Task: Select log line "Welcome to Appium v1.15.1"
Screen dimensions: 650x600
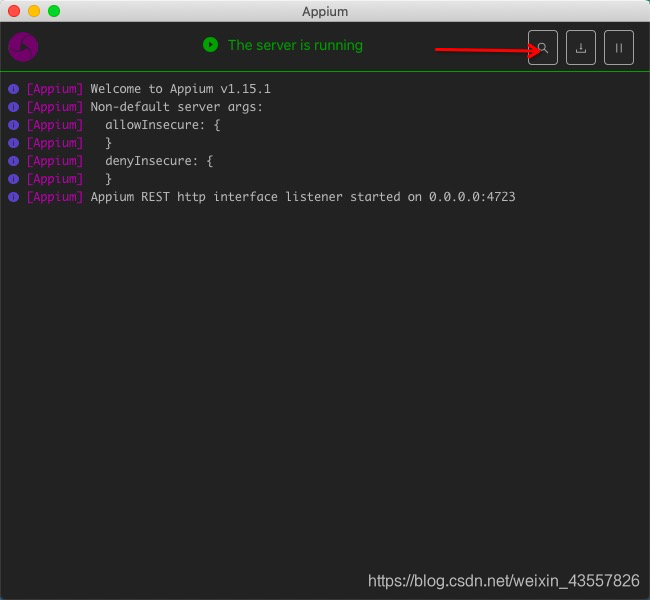Action: [x=180, y=89]
